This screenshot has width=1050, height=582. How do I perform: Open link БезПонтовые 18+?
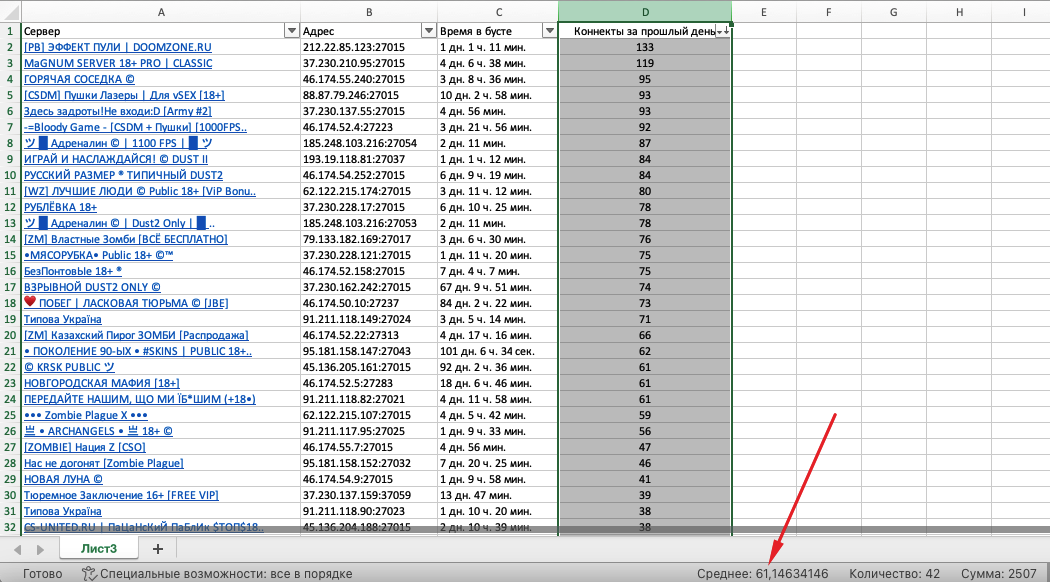73,271
